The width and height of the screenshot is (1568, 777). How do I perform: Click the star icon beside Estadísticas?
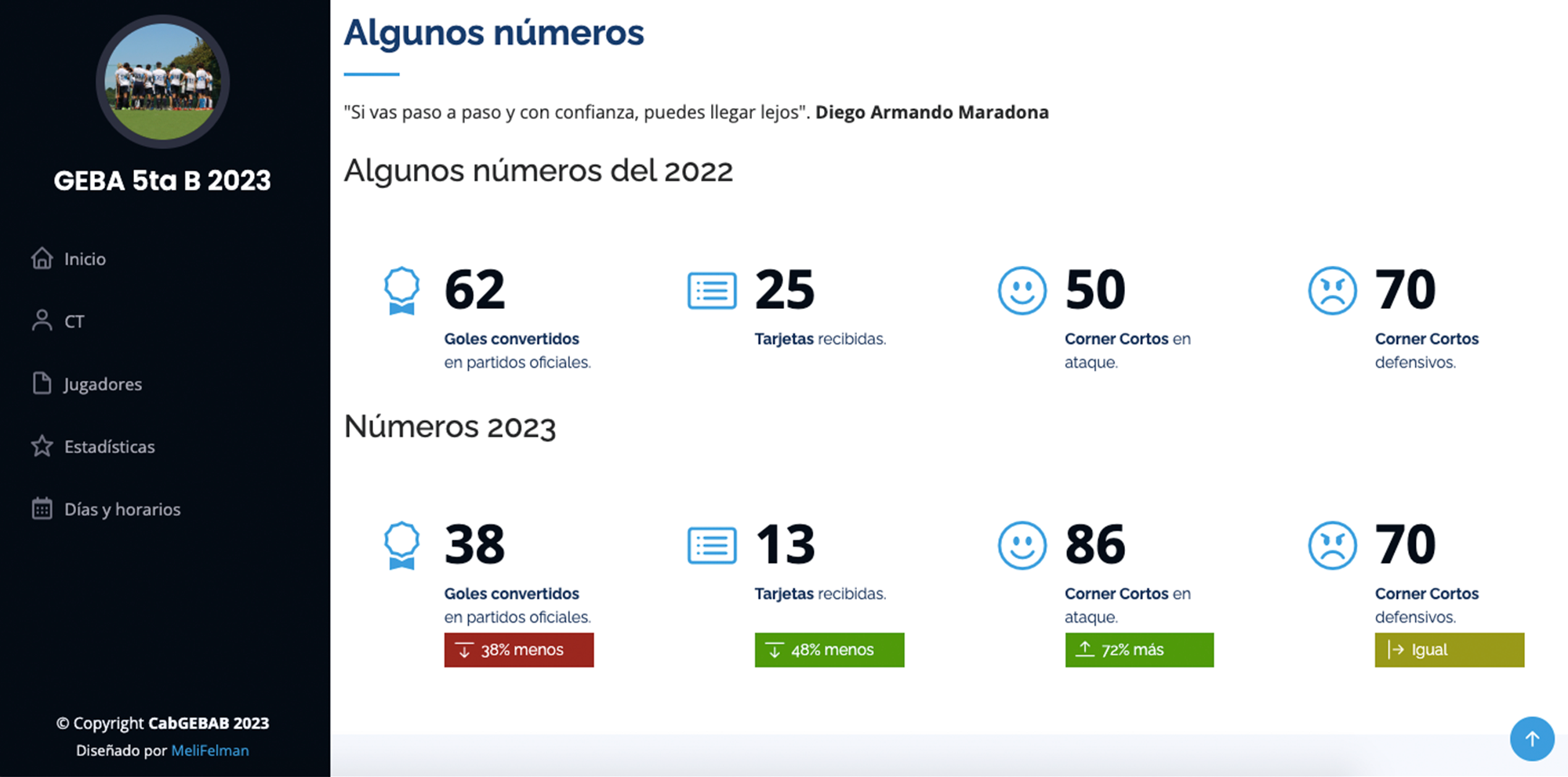point(42,446)
